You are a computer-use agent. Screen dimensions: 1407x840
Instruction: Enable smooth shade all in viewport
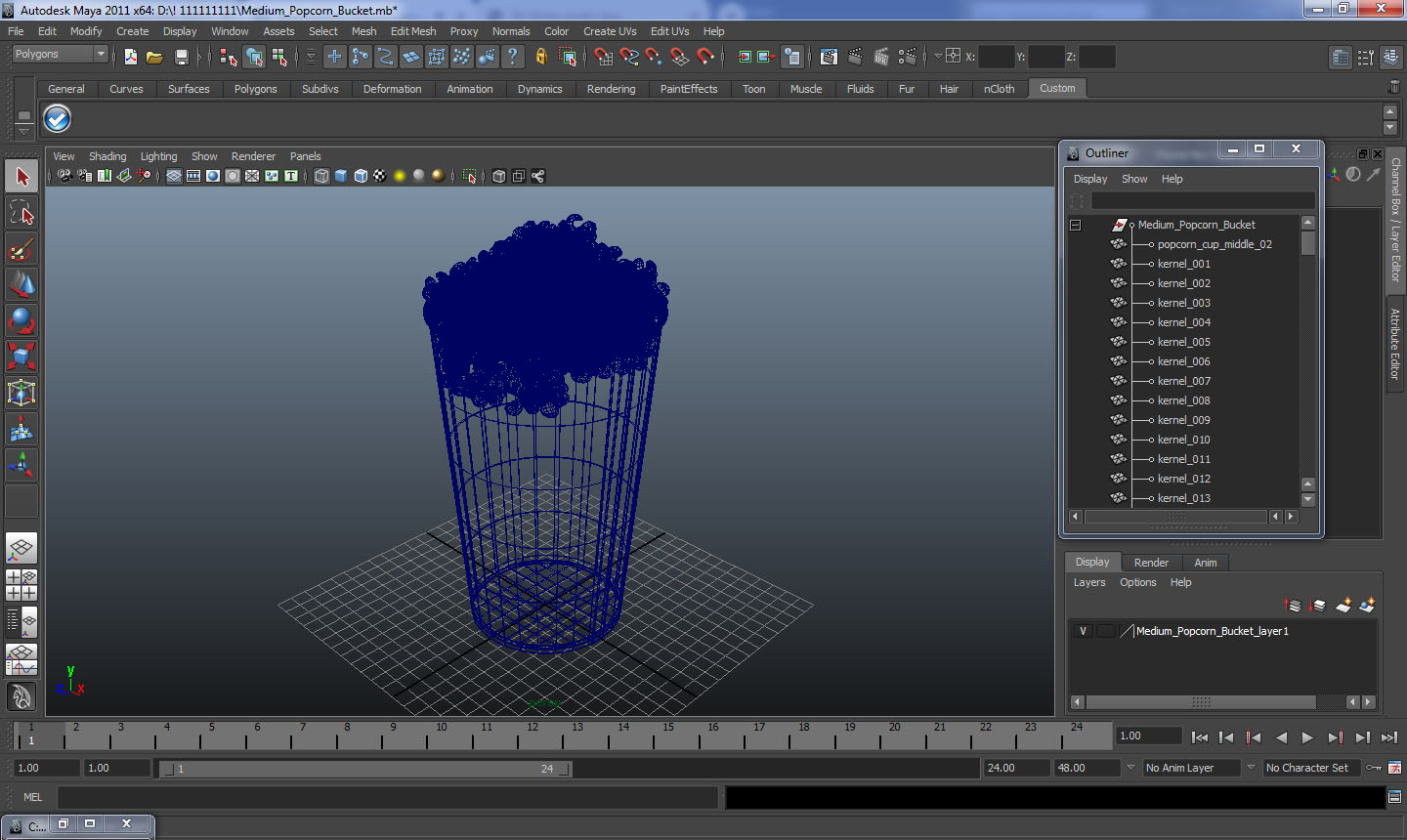coord(341,176)
